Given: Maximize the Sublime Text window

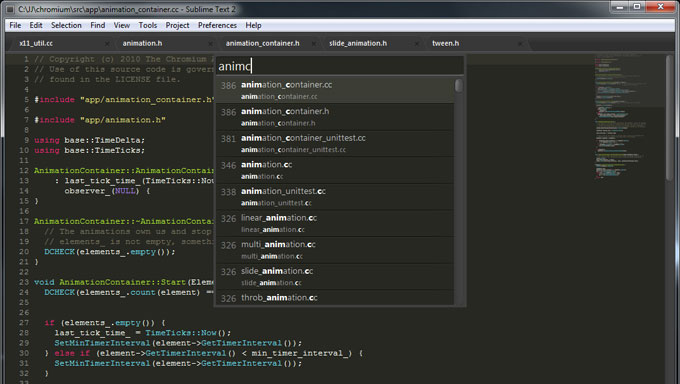Looking at the screenshot, I should tap(637, 7).
